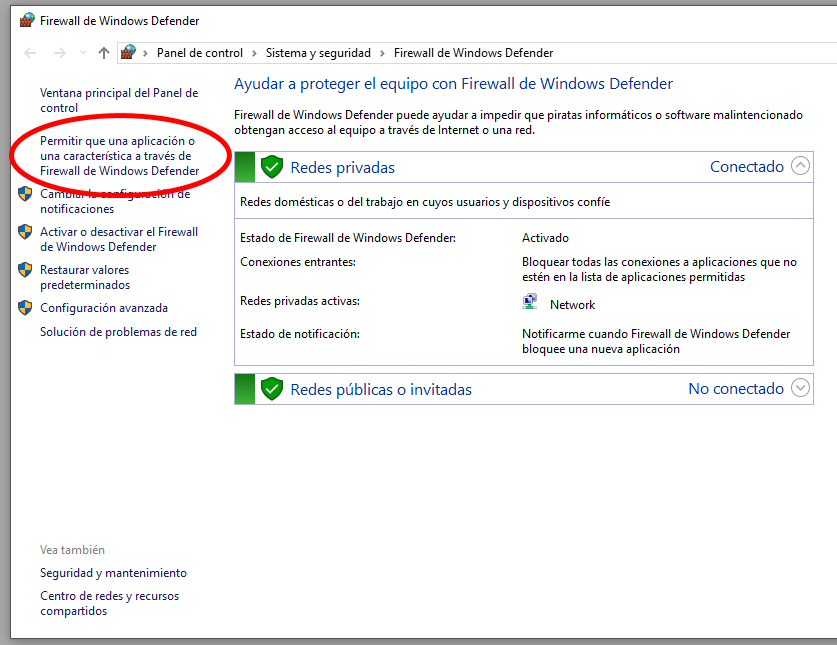Screen dimensions: 837x645
Task: Go to Ventana principal del Panel de control
Action: click(x=119, y=100)
